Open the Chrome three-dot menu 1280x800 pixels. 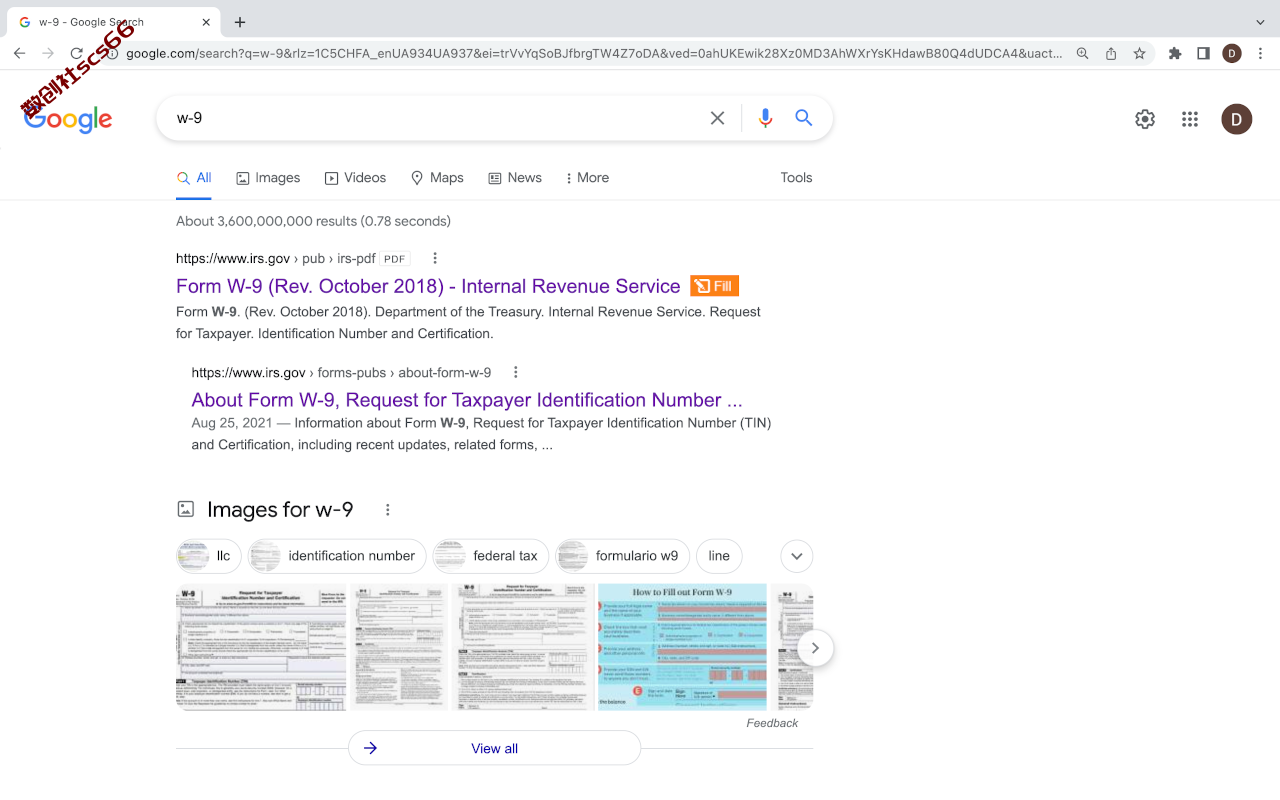click(x=1261, y=54)
